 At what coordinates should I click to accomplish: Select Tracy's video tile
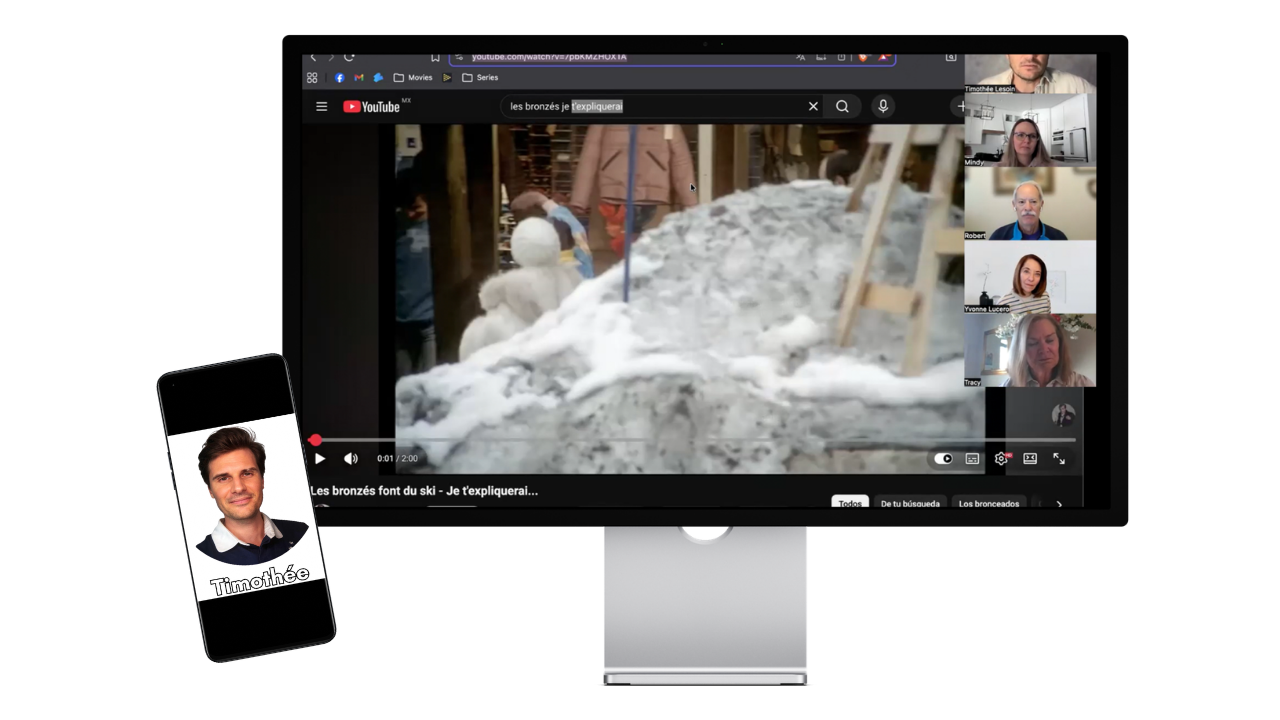pos(1030,350)
